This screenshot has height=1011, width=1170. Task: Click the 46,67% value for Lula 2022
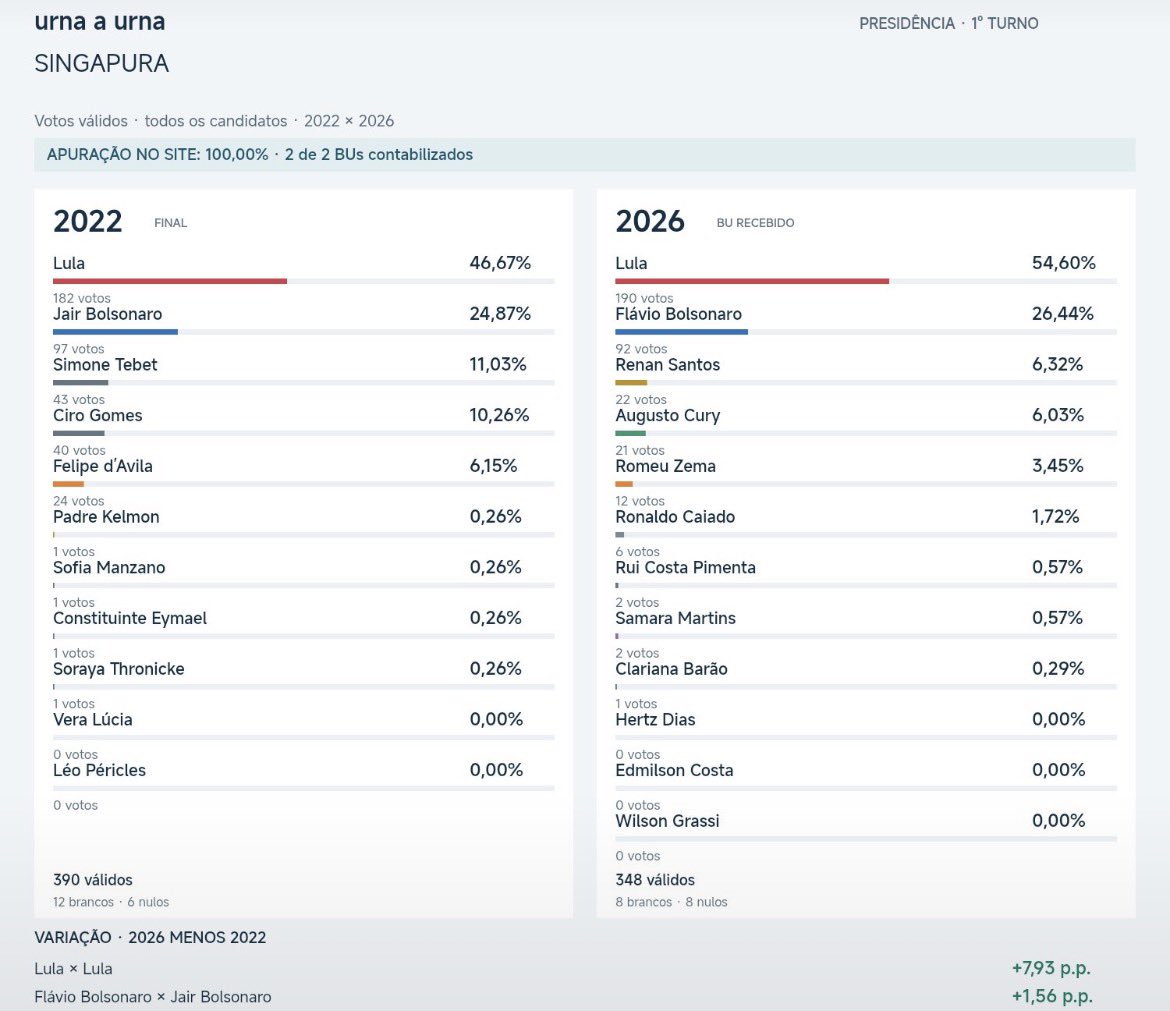[500, 263]
